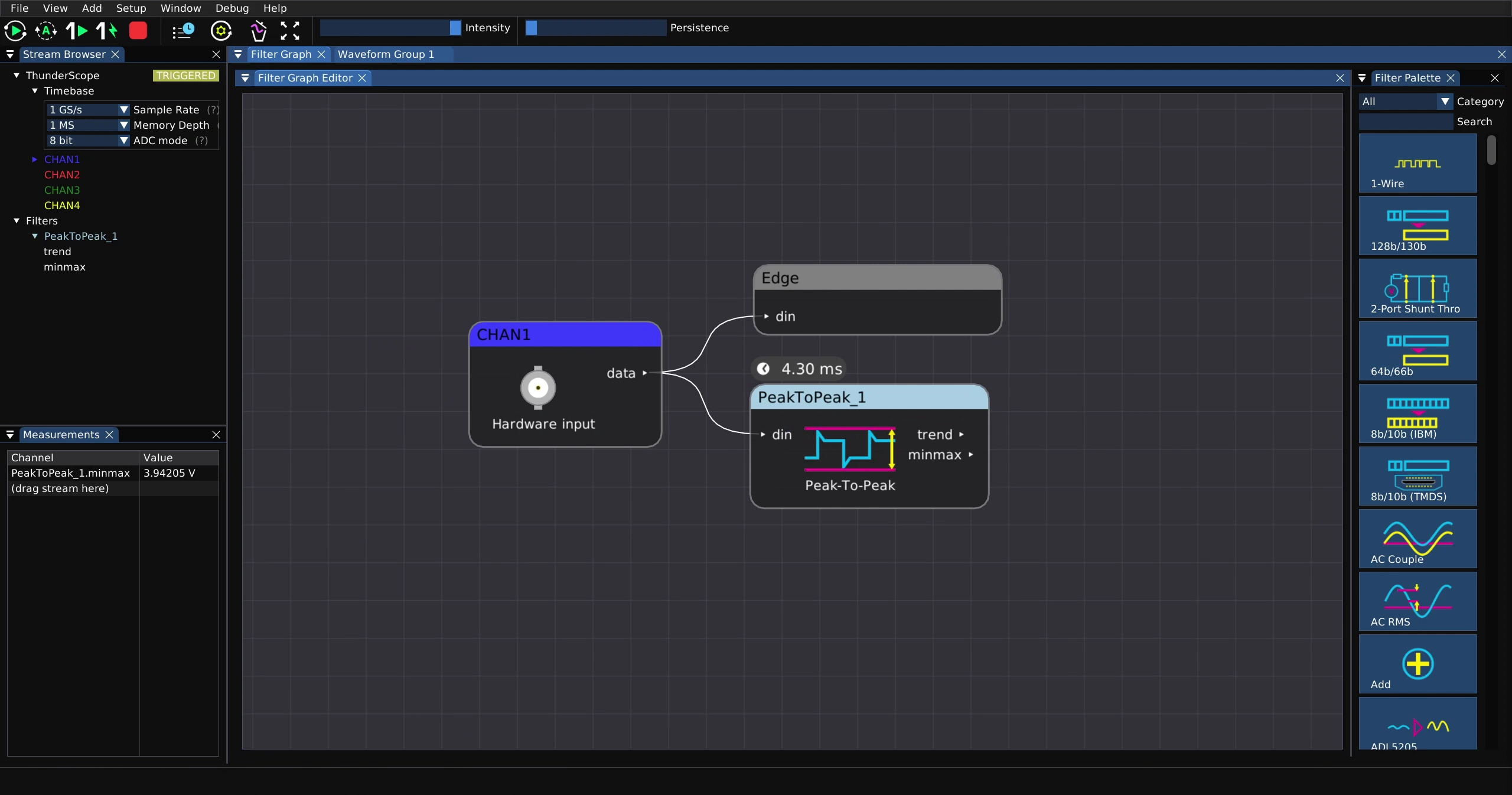
Task: Open Sample Rate 1 GS/s dropdown
Action: (x=88, y=110)
